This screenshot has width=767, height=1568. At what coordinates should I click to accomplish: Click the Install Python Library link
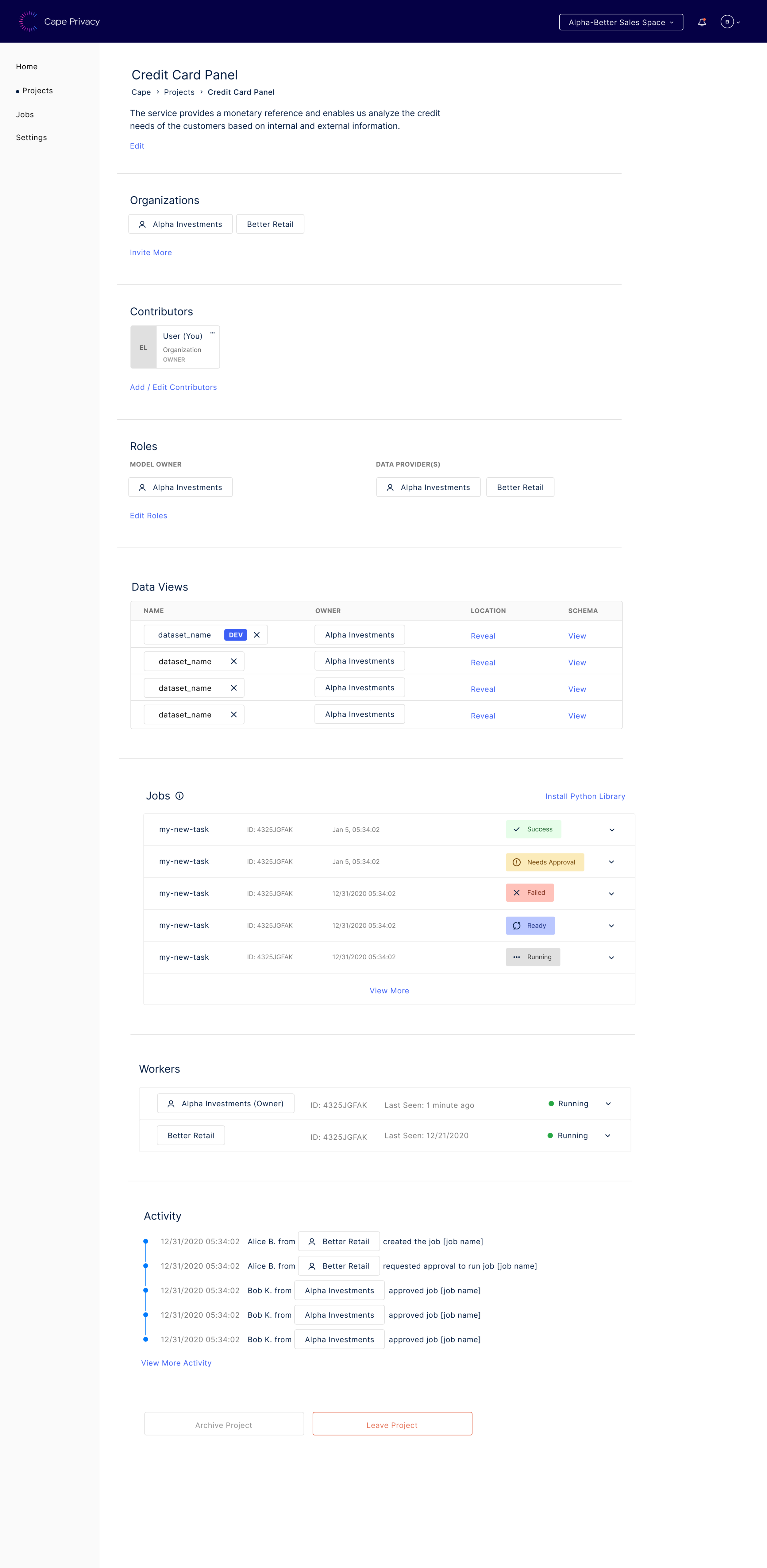(x=585, y=796)
